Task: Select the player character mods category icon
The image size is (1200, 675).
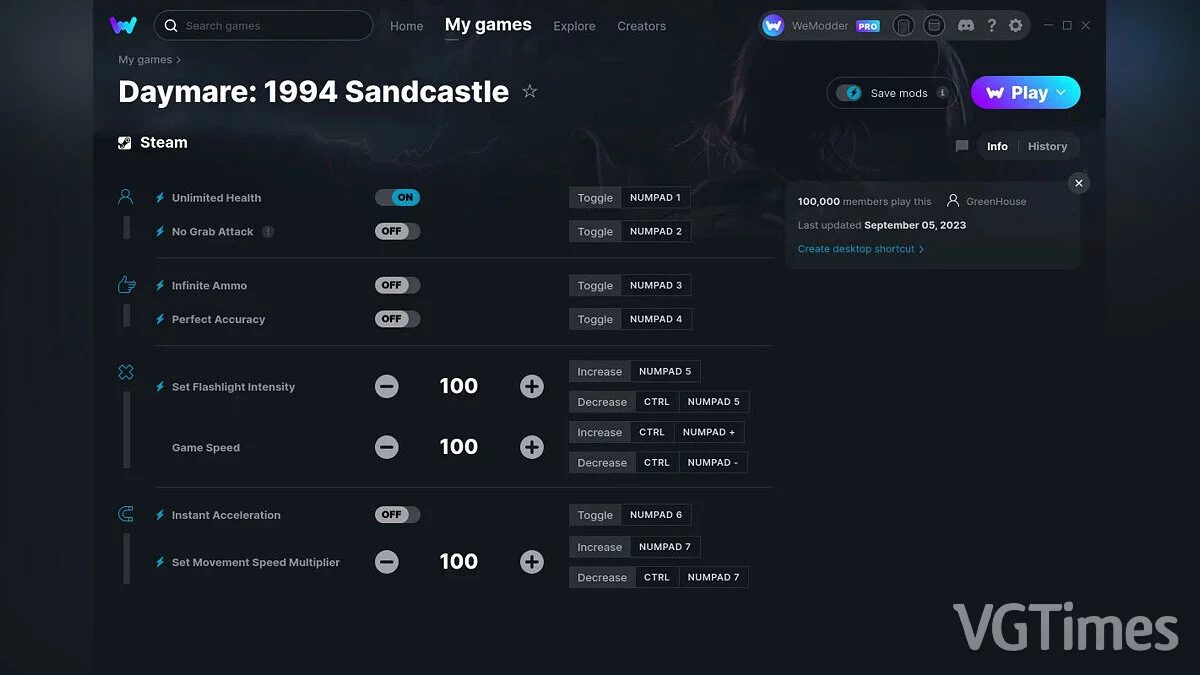Action: 125,196
